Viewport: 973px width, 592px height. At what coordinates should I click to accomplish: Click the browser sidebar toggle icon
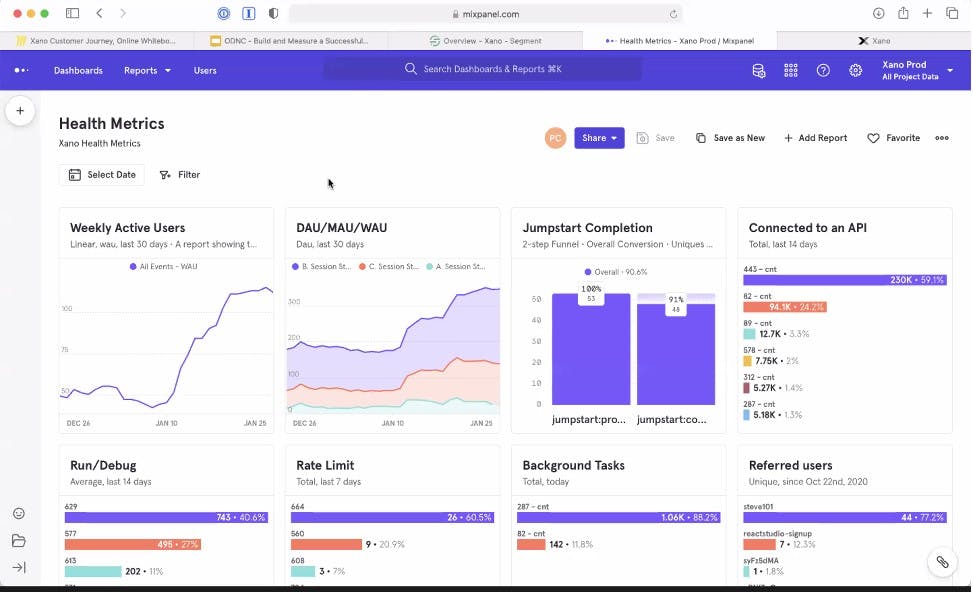click(73, 13)
